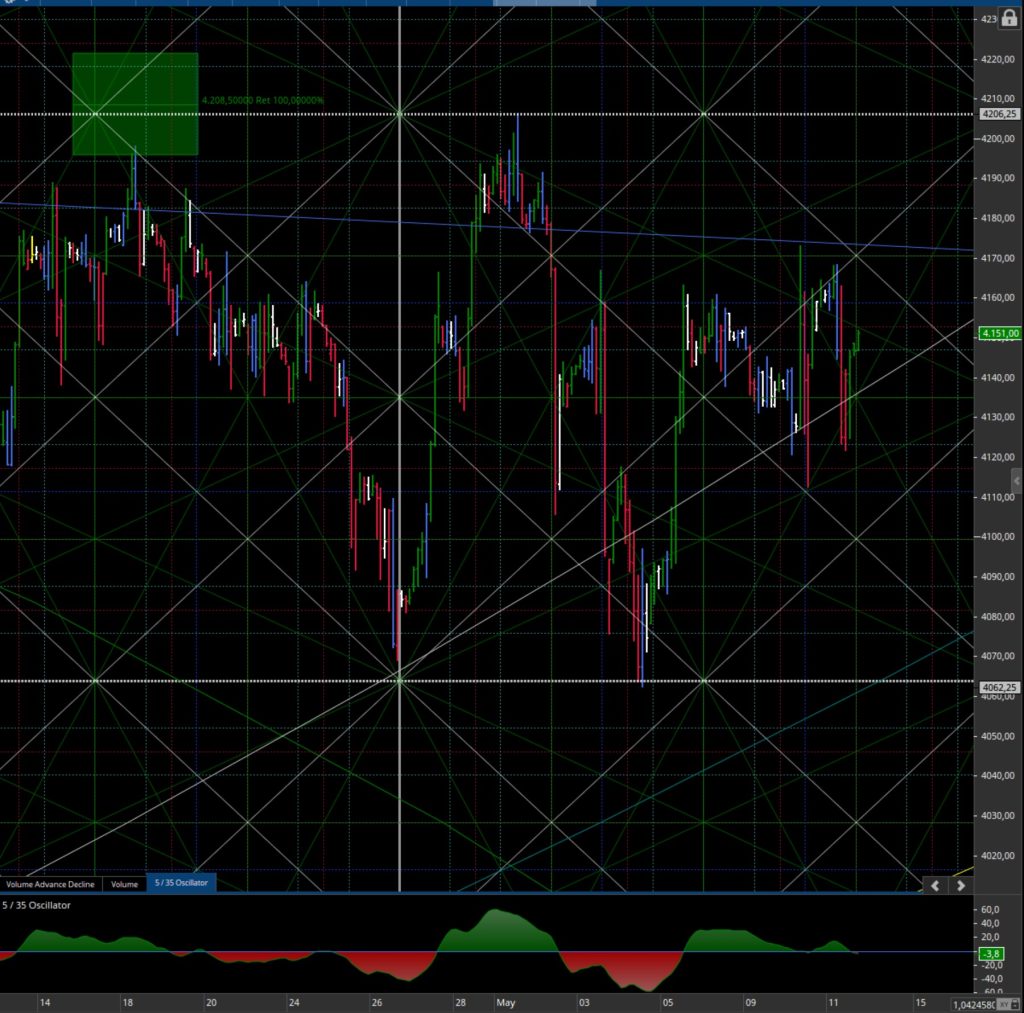Switch to the Volume Advance Decline tab

50,884
